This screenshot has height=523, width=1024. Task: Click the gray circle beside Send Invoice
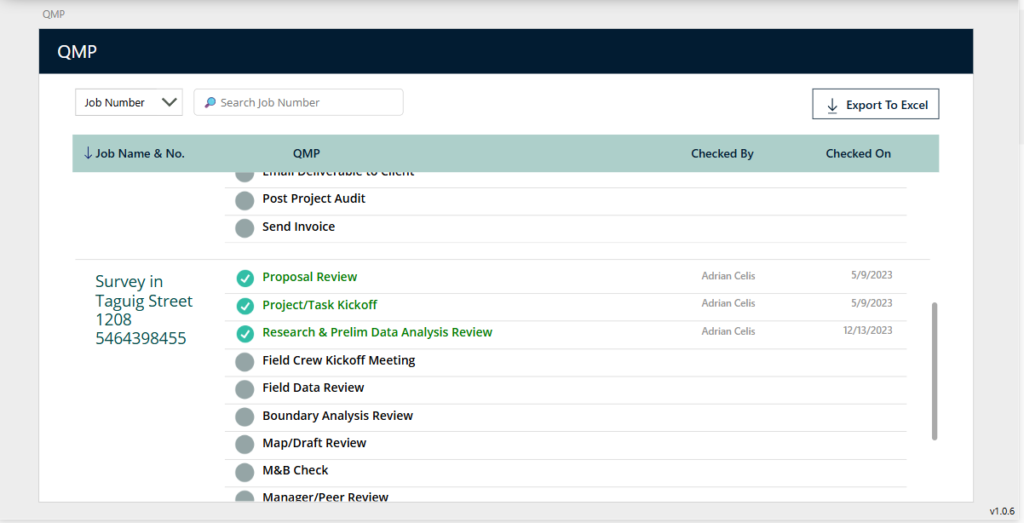pos(245,228)
